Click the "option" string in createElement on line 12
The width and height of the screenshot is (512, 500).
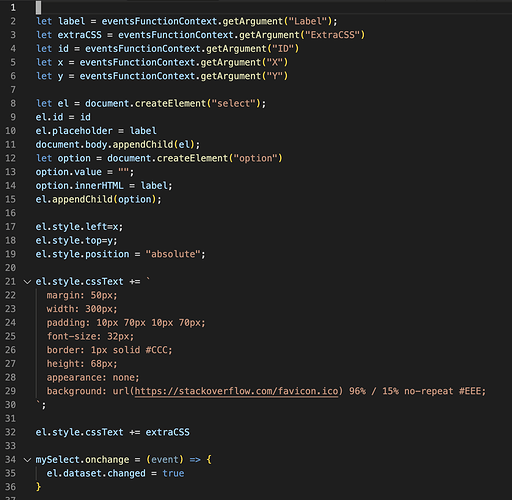[x=256, y=158]
